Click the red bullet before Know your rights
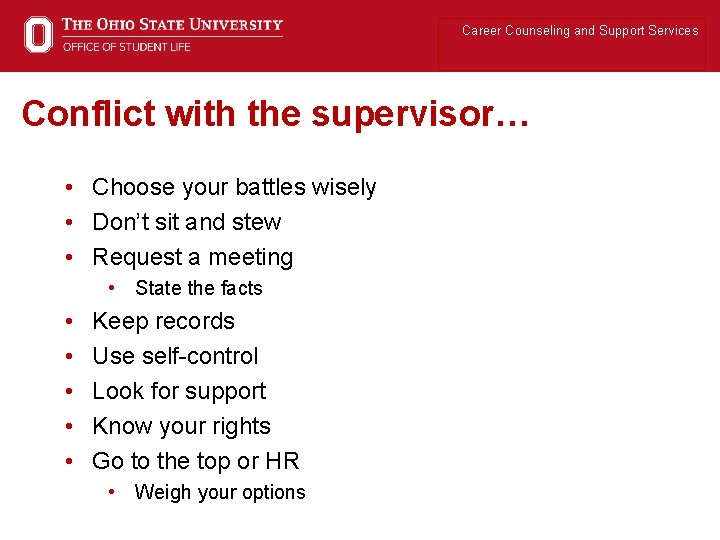The height and width of the screenshot is (540, 720). 69,426
